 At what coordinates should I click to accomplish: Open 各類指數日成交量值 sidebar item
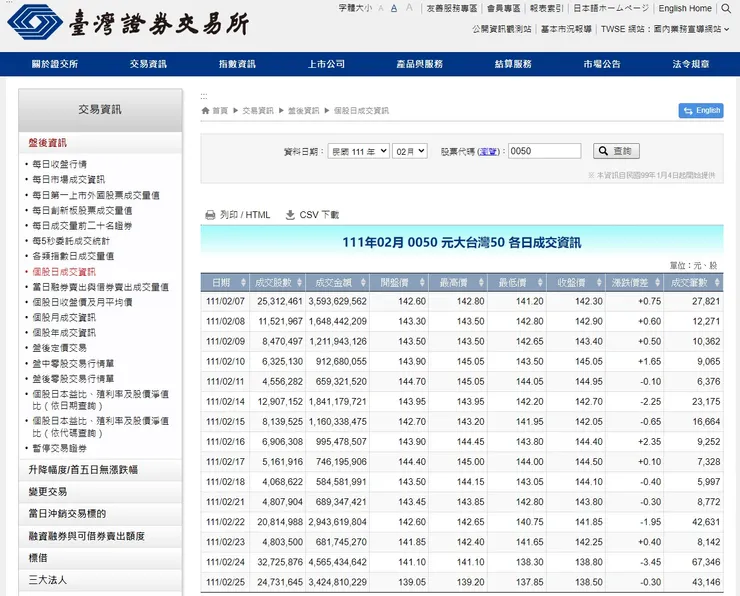73,256
